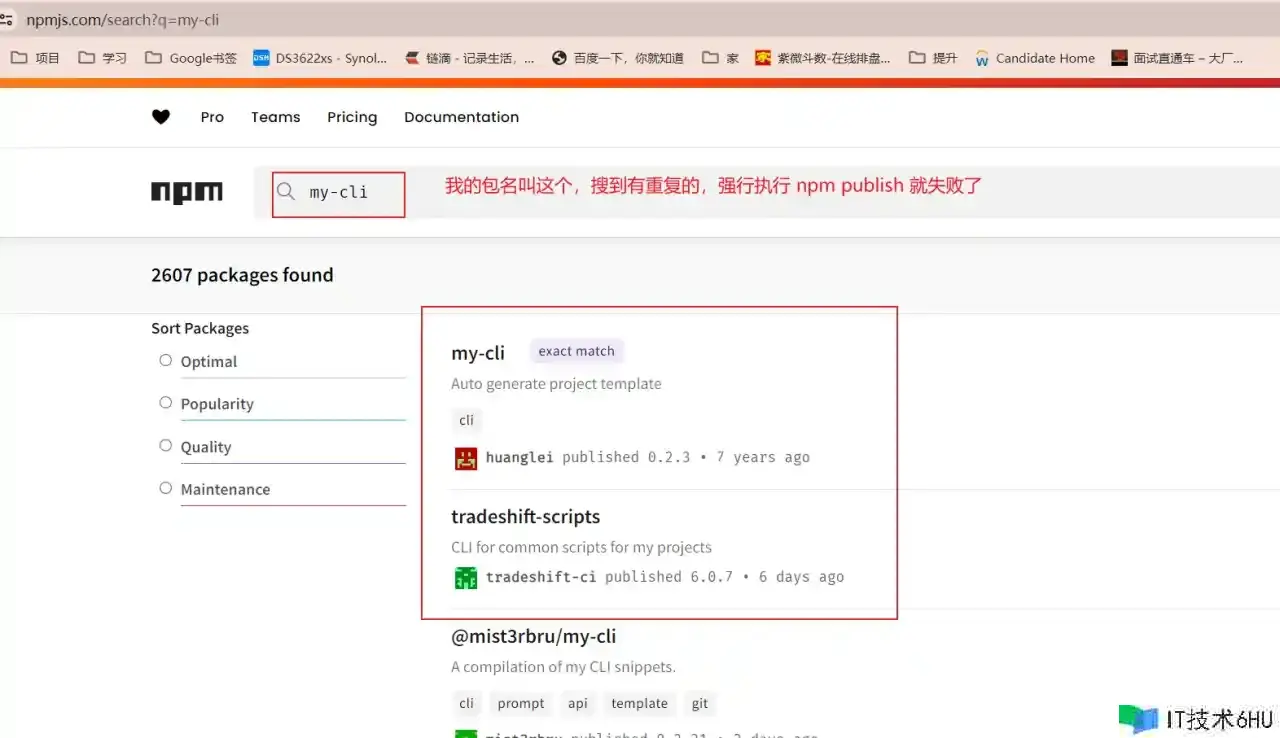The height and width of the screenshot is (738, 1280).
Task: Open huanglei's publisher profile
Action: (x=519, y=457)
